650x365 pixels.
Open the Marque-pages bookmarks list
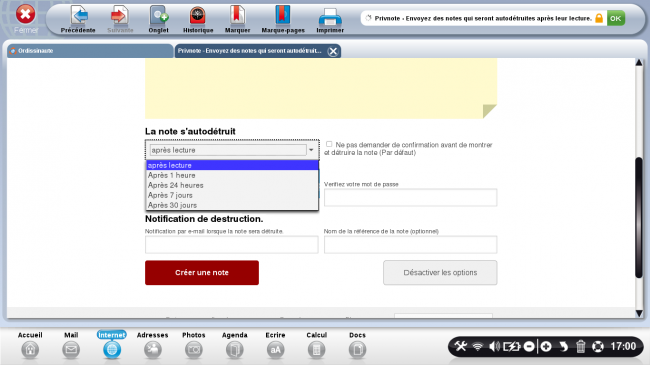[x=283, y=16]
